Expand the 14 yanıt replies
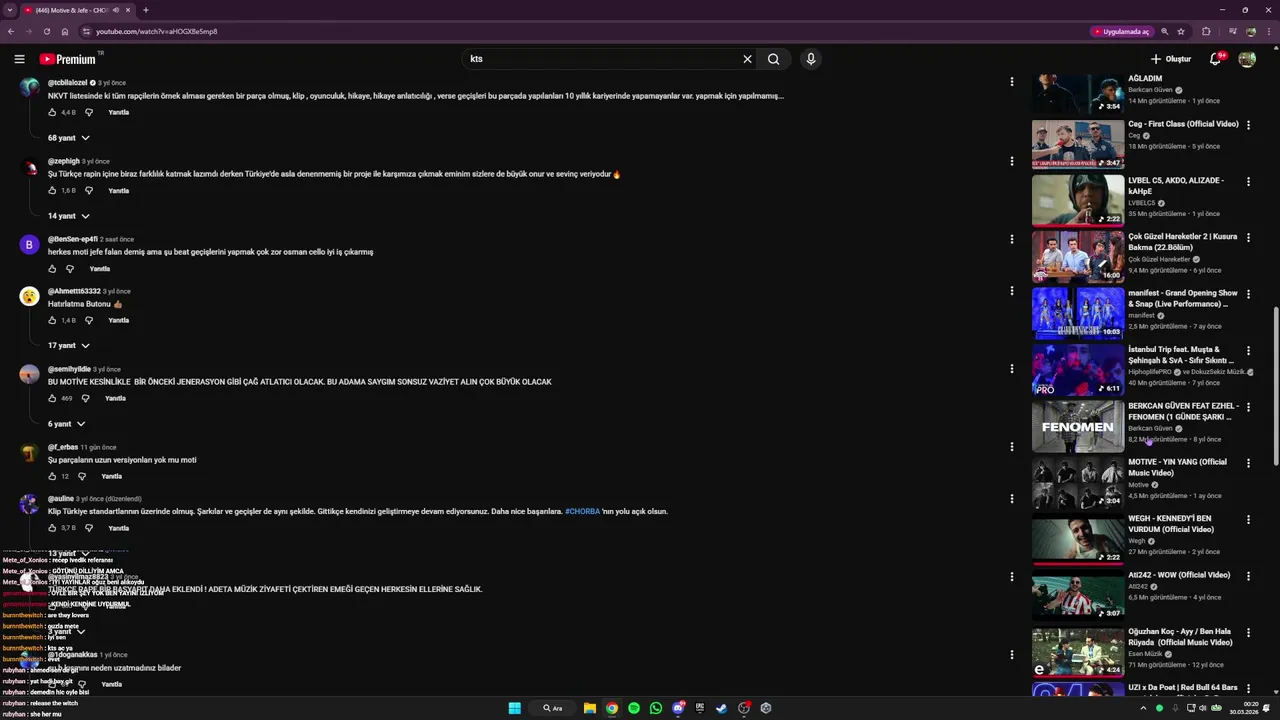 coord(68,216)
